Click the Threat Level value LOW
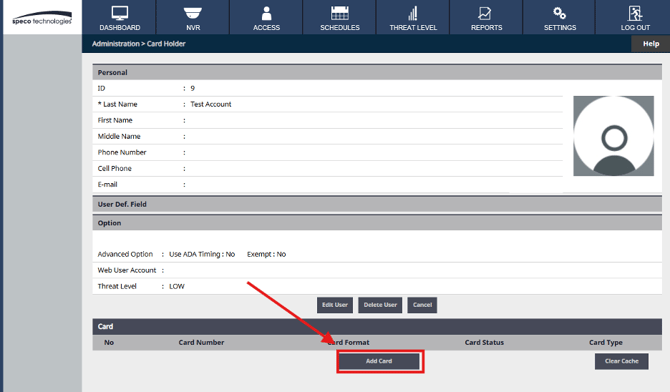Screen dimensions: 670x392 [x=177, y=286]
